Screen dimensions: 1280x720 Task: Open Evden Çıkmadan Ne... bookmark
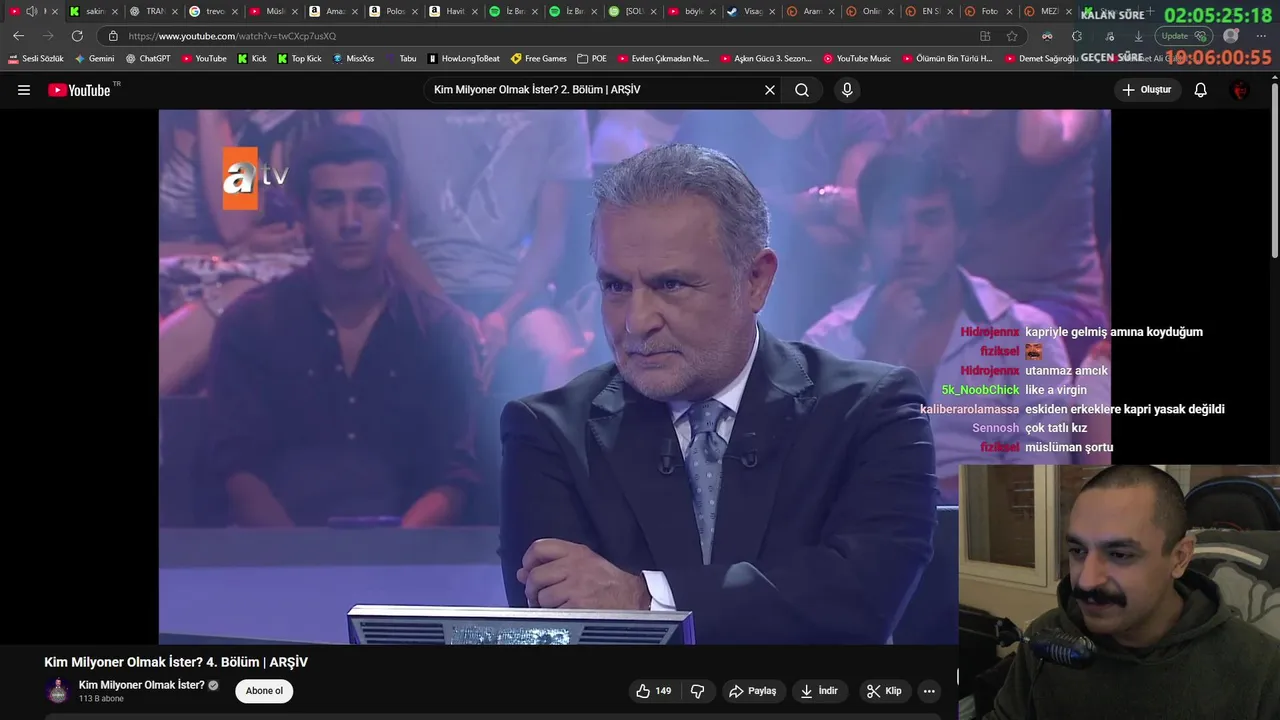(663, 59)
